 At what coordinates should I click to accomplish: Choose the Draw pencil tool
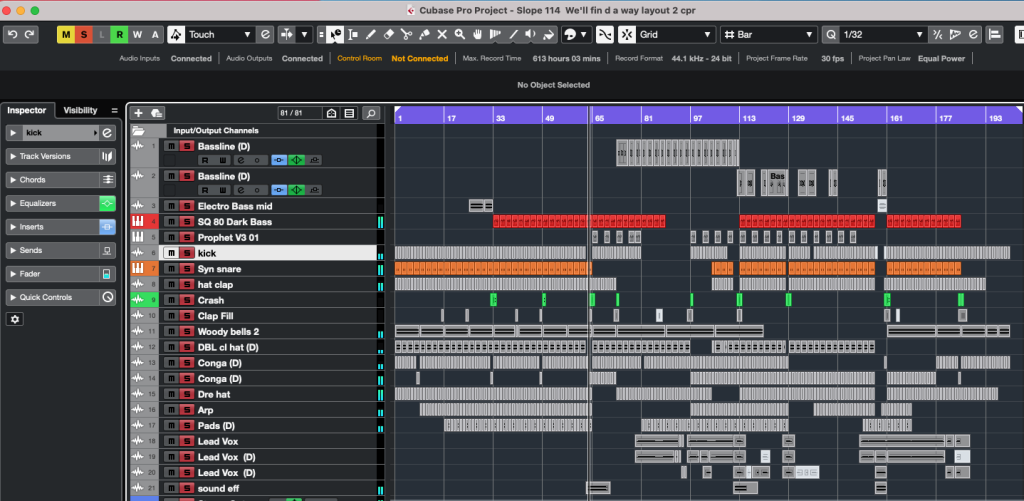pos(371,35)
